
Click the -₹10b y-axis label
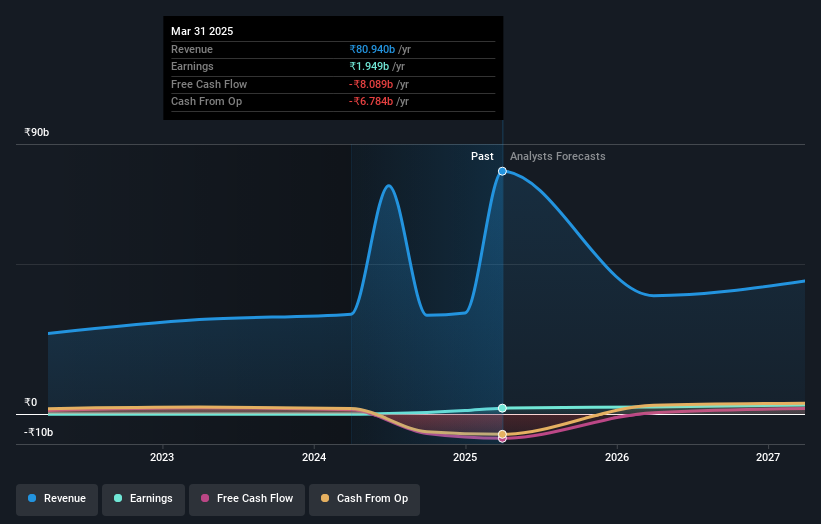pos(38,432)
